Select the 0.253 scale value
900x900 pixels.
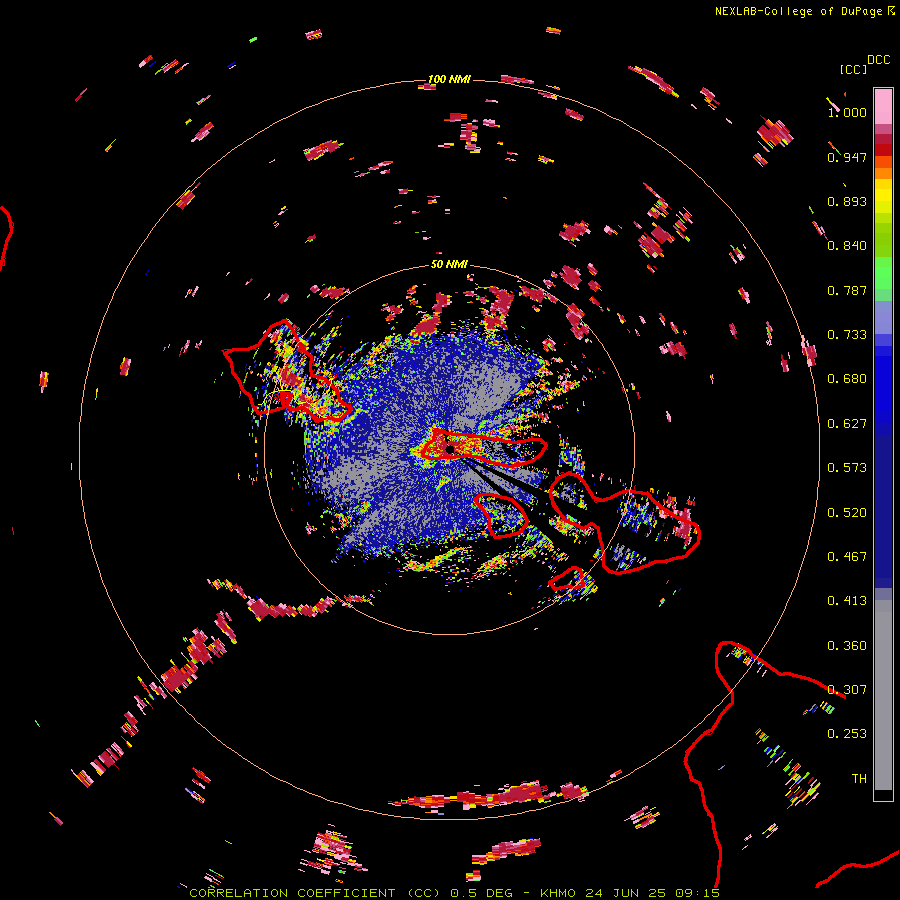coord(847,734)
